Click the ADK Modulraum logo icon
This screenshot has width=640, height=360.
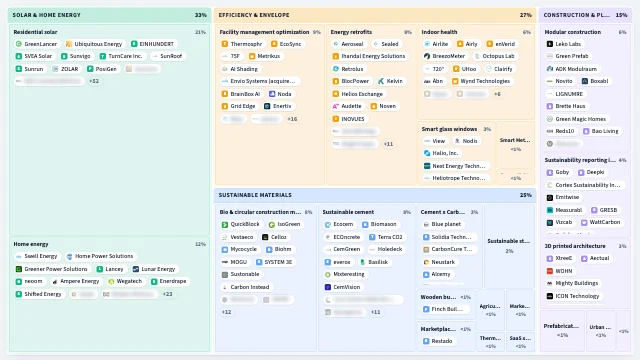pyautogui.click(x=550, y=69)
